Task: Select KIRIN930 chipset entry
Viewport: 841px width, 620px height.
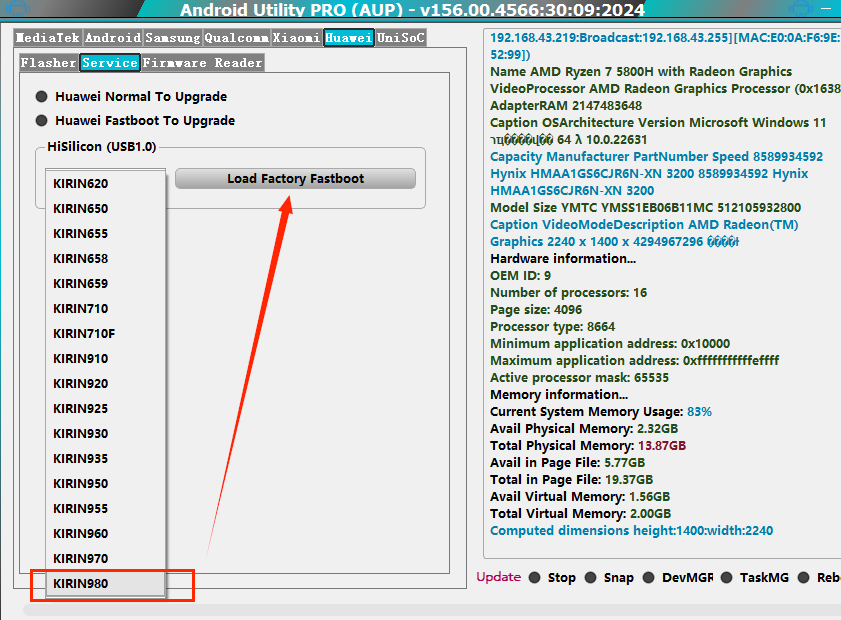Action: (x=106, y=433)
